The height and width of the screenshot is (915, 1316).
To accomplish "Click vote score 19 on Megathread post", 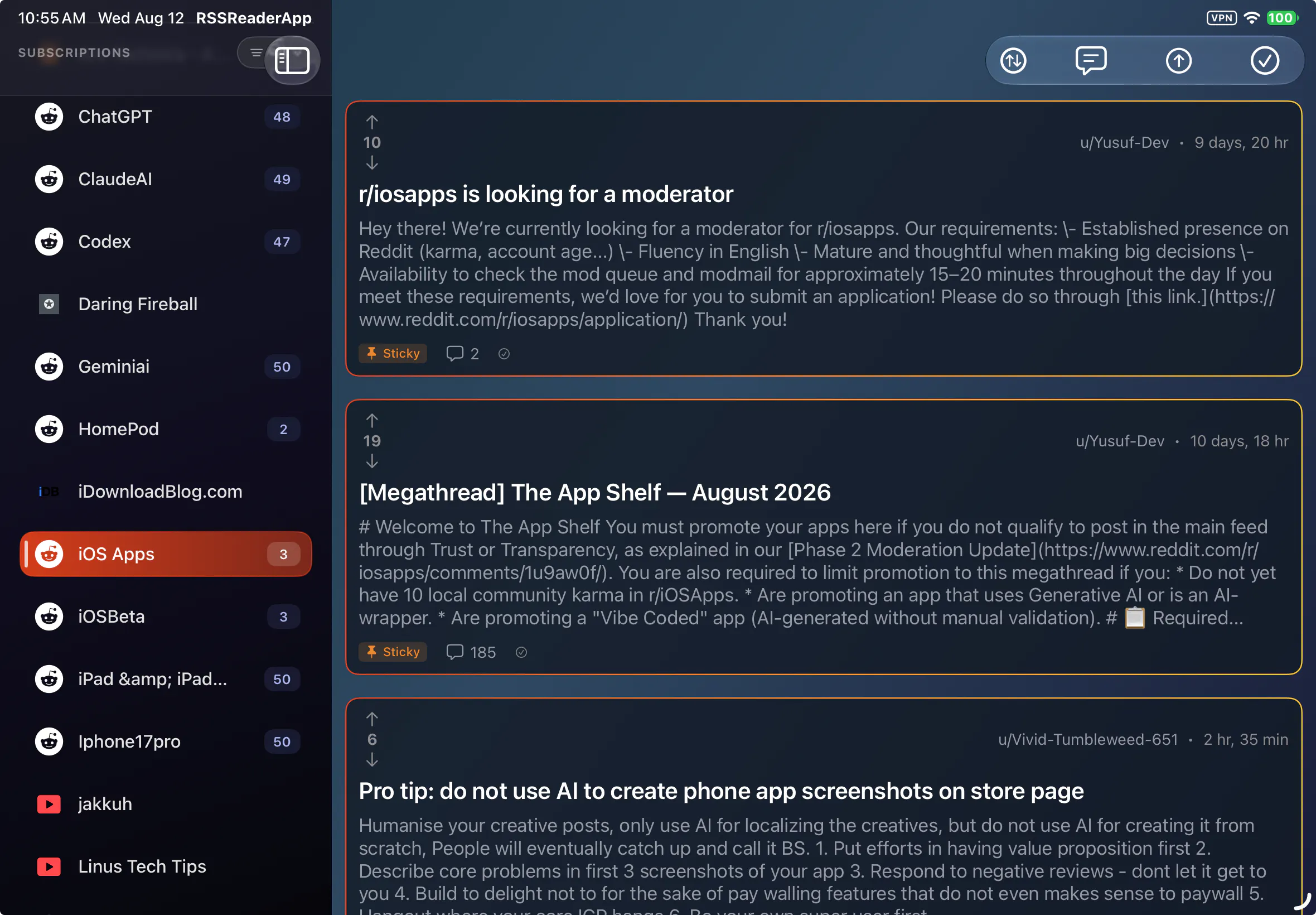I will [x=372, y=441].
